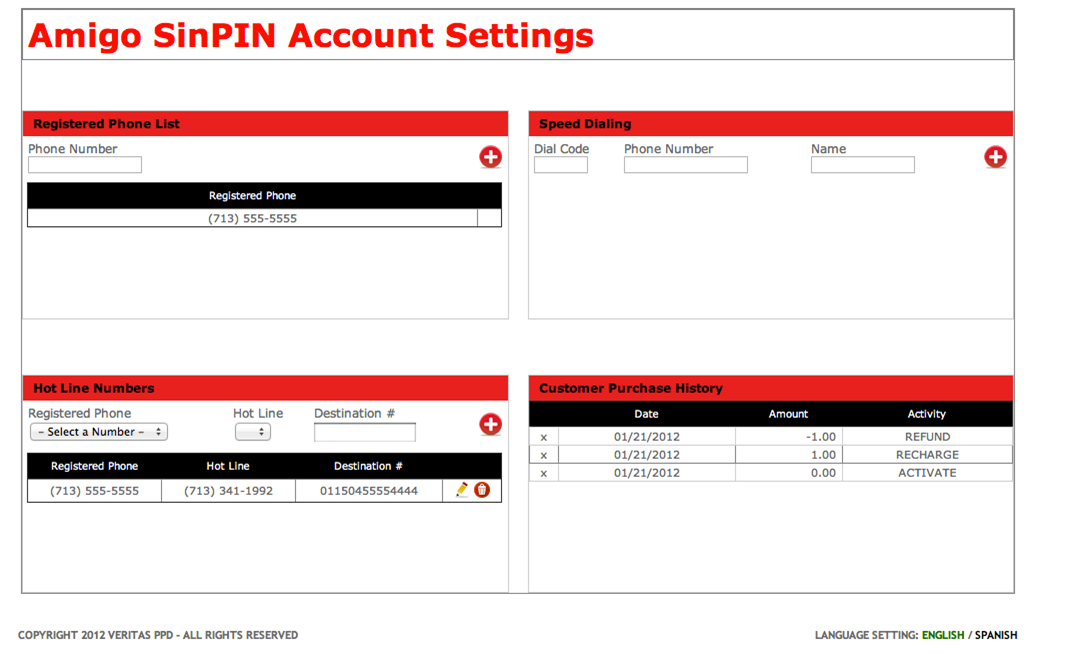
Task: Focus the Destination # input field
Action: pos(364,432)
